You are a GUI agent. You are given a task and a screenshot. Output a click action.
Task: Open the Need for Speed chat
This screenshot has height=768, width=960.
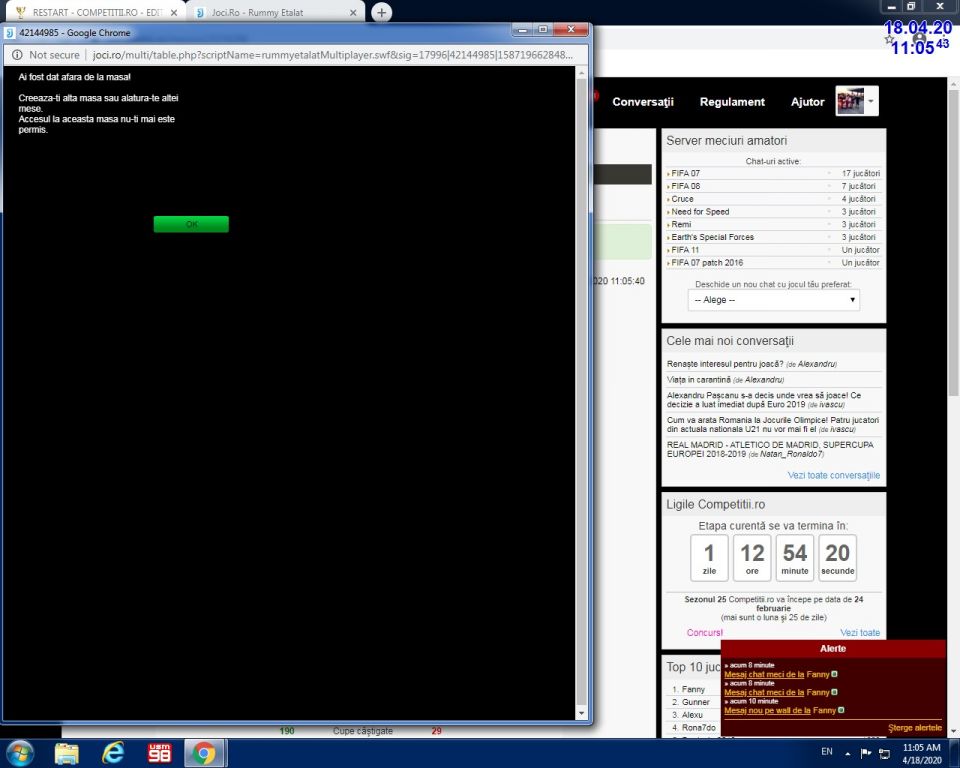(700, 212)
